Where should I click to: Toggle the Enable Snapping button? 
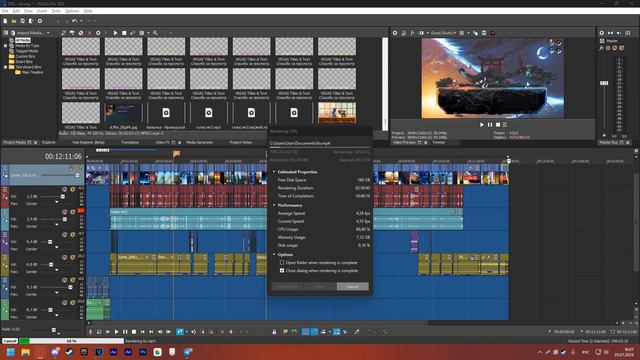pos(305,332)
